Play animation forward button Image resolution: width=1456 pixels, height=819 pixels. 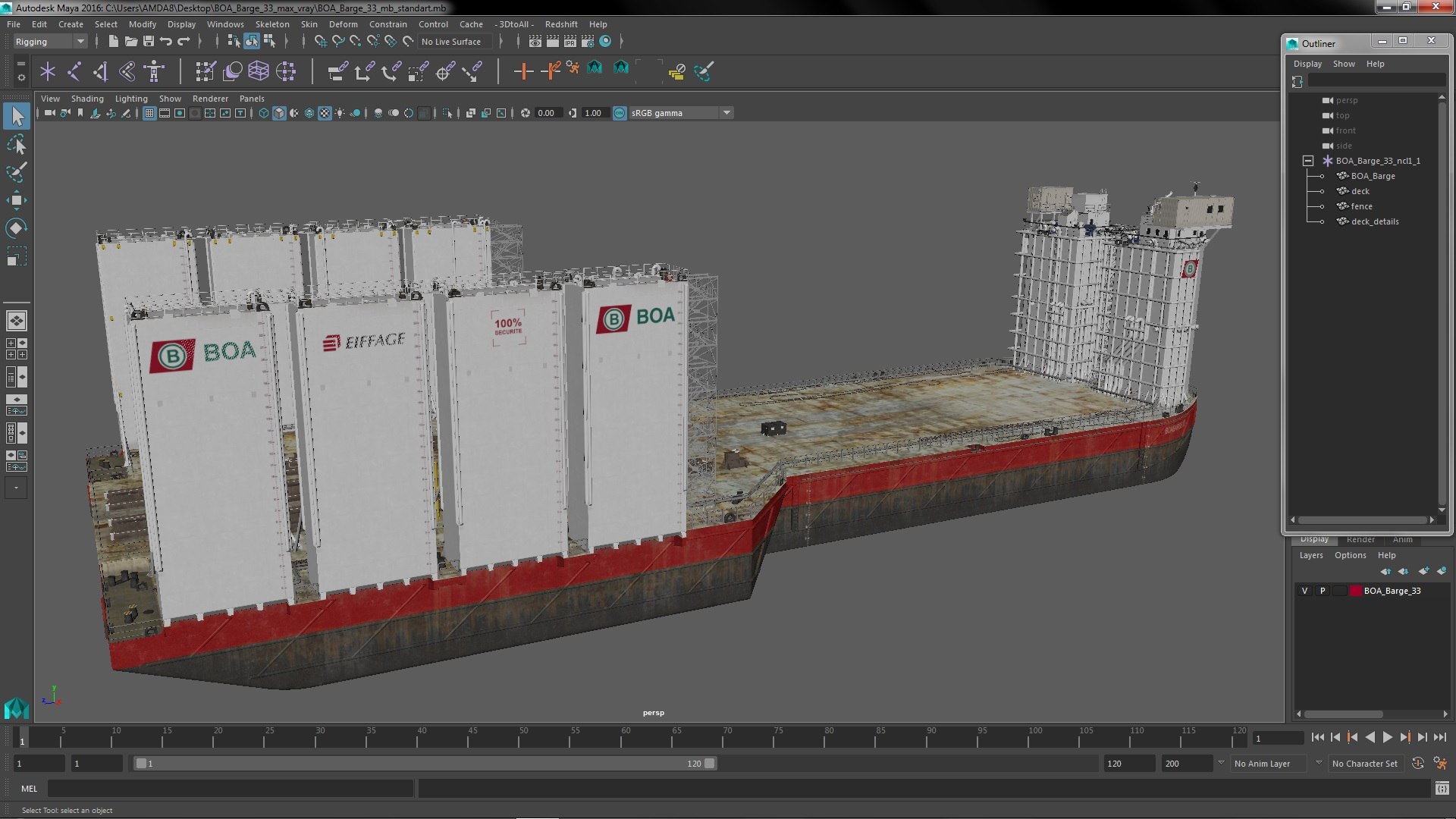1387,737
